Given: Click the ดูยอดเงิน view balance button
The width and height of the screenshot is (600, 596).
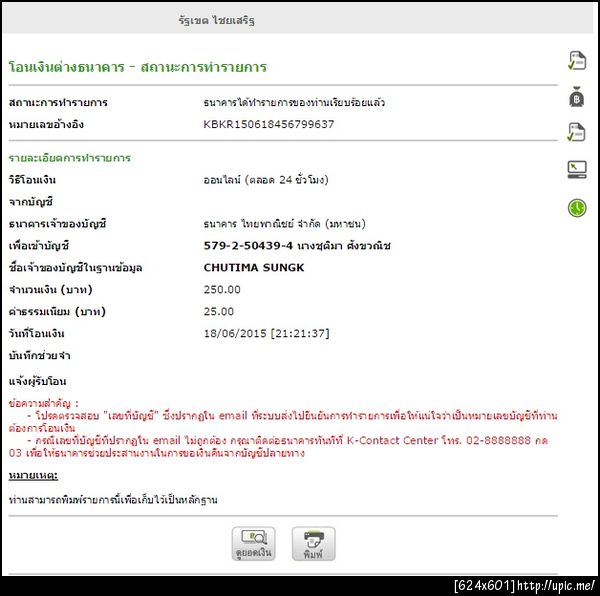Looking at the screenshot, I should click(253, 544).
